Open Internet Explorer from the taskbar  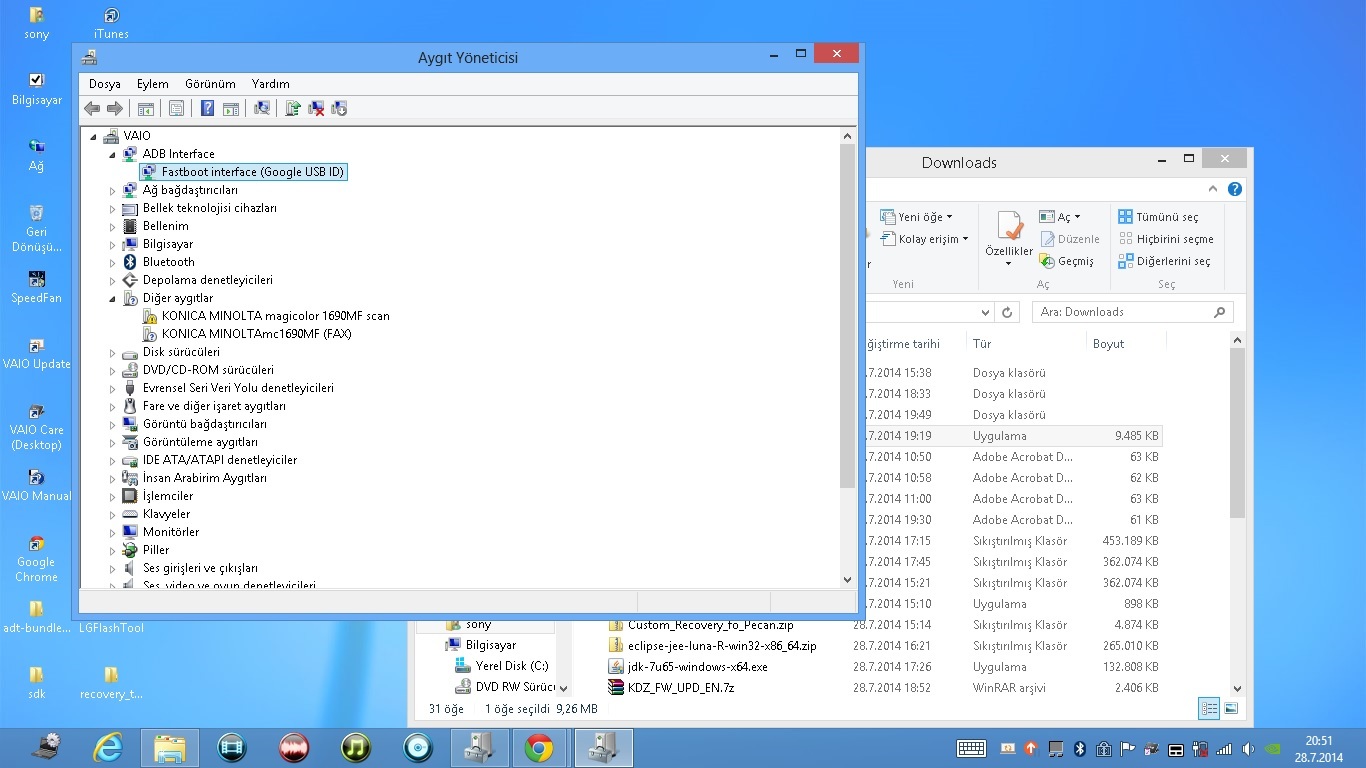pyautogui.click(x=107, y=747)
